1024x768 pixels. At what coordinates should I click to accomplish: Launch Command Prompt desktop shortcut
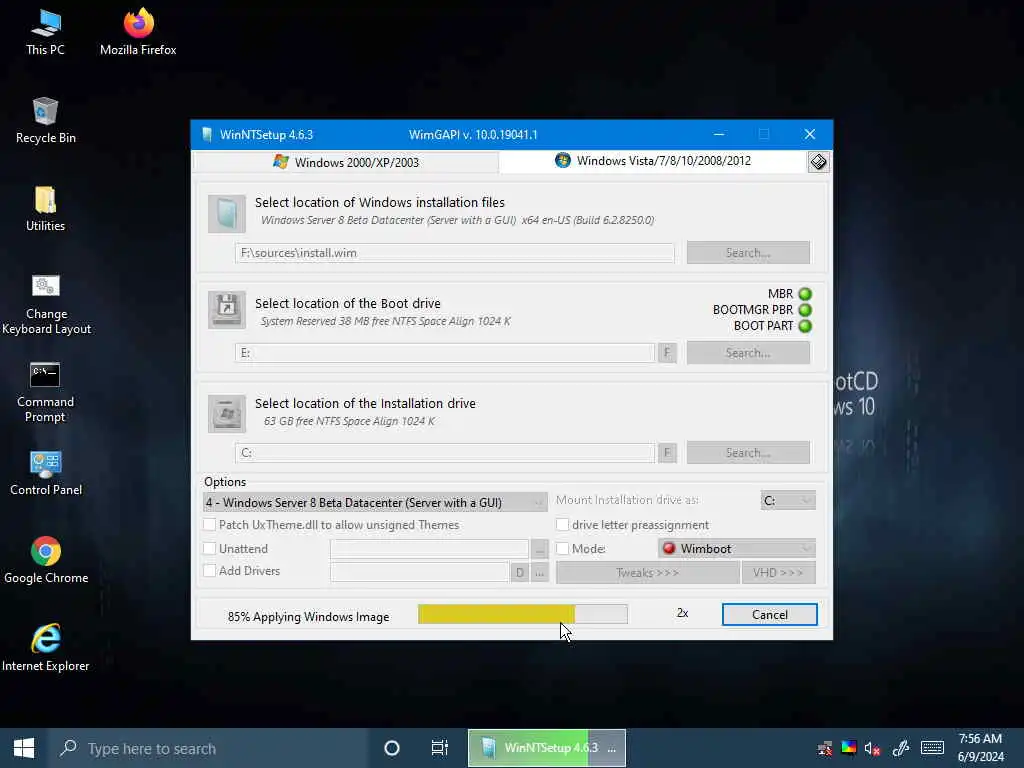(45, 392)
